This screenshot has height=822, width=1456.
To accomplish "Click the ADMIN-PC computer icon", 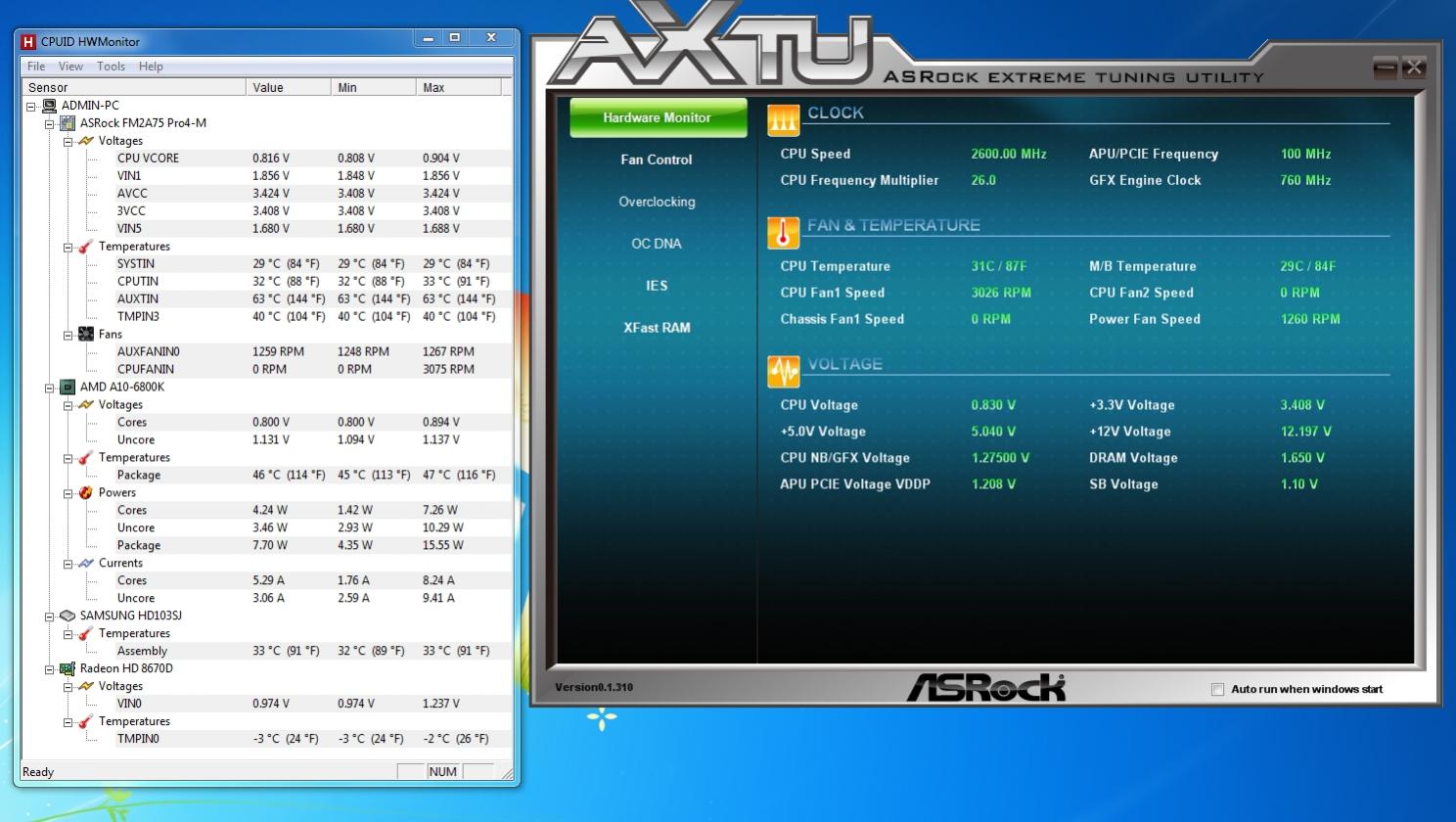I will point(49,106).
